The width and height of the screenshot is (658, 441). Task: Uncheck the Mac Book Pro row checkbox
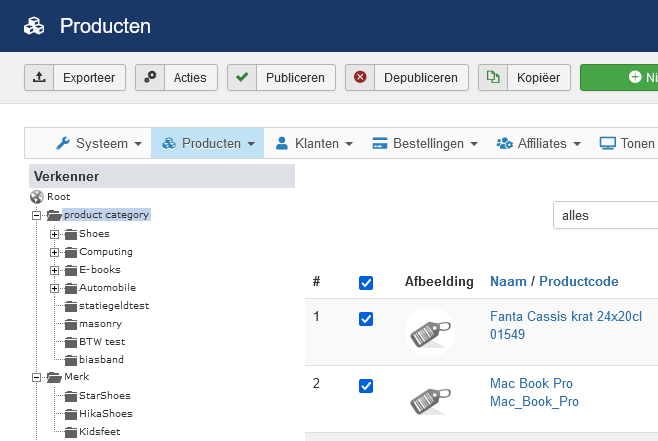point(366,386)
